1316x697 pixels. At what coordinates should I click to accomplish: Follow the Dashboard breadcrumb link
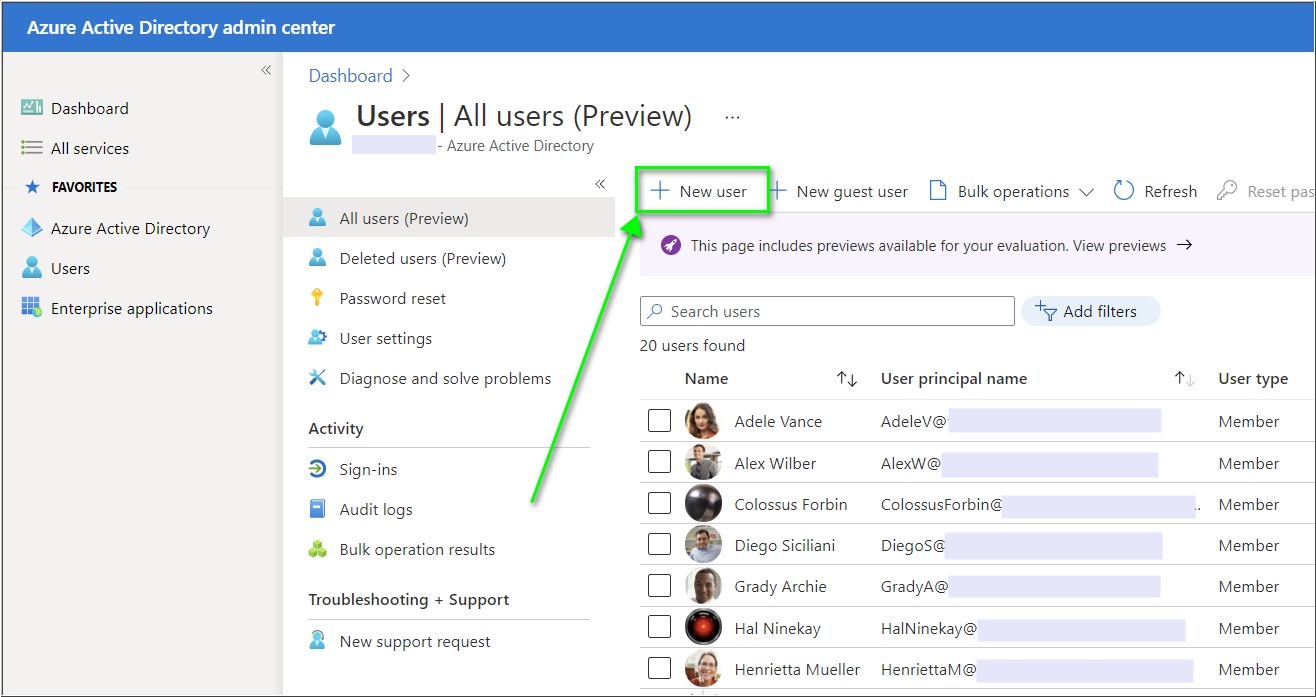350,76
